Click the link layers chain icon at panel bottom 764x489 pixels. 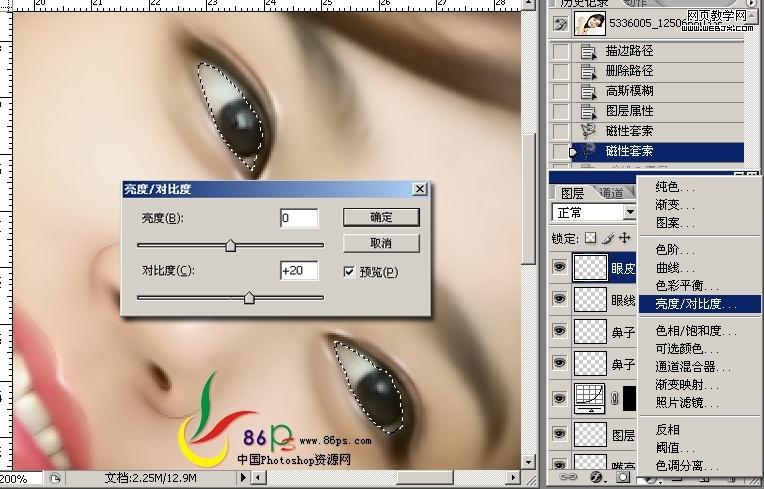pyautogui.click(x=567, y=477)
